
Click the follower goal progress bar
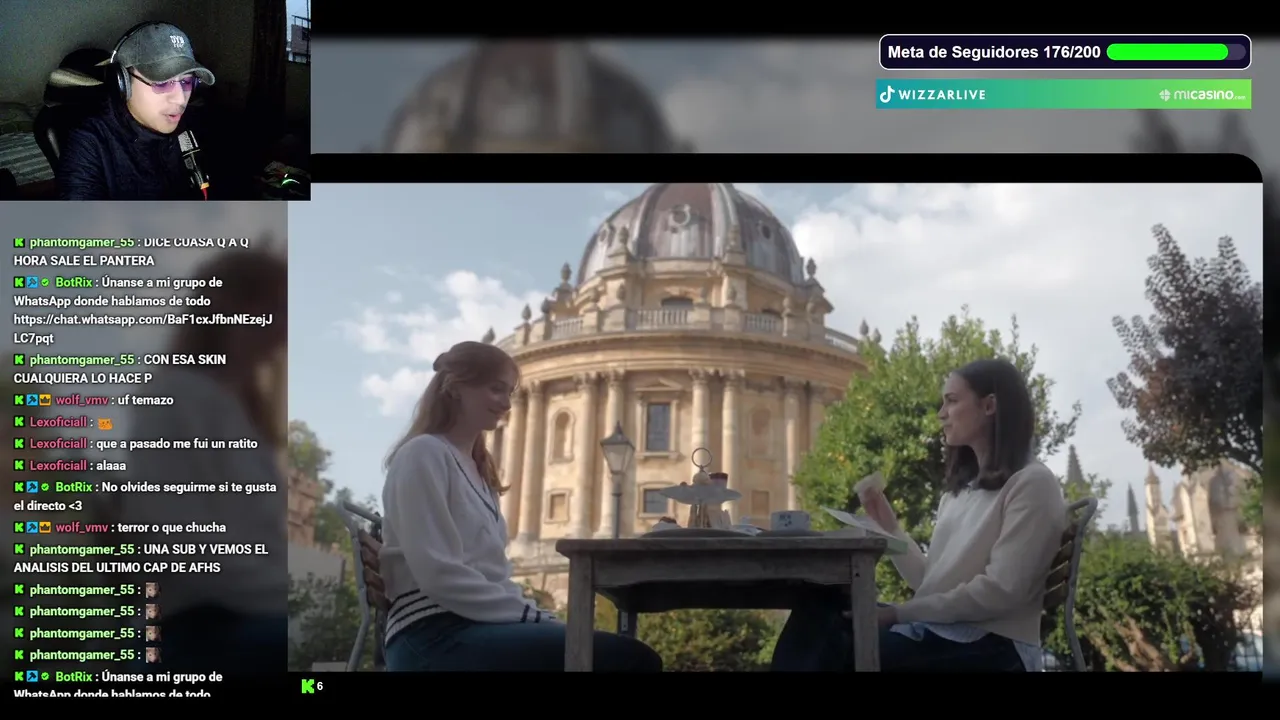(1174, 52)
